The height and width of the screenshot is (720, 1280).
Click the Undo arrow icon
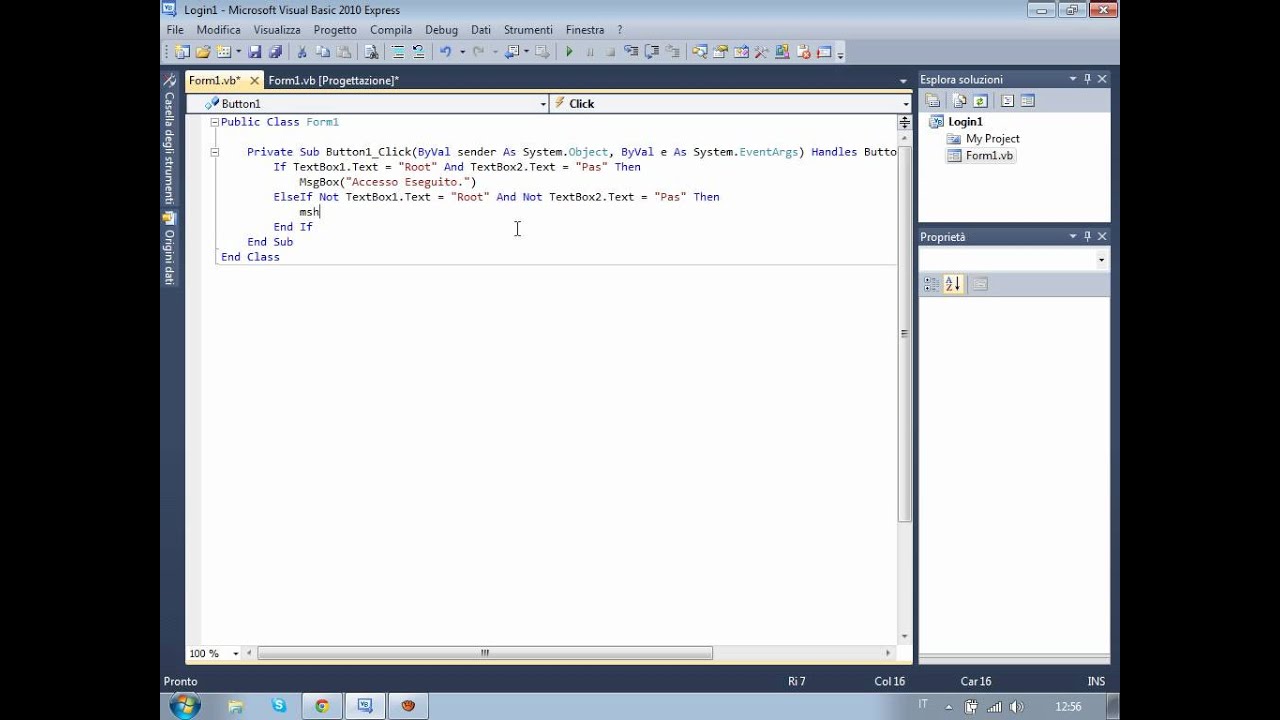445,52
